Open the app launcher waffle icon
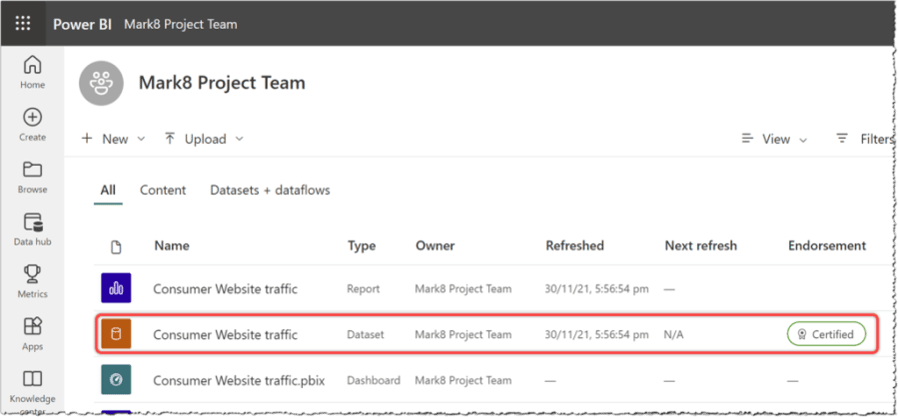This screenshot has width=898, height=417. [23, 23]
